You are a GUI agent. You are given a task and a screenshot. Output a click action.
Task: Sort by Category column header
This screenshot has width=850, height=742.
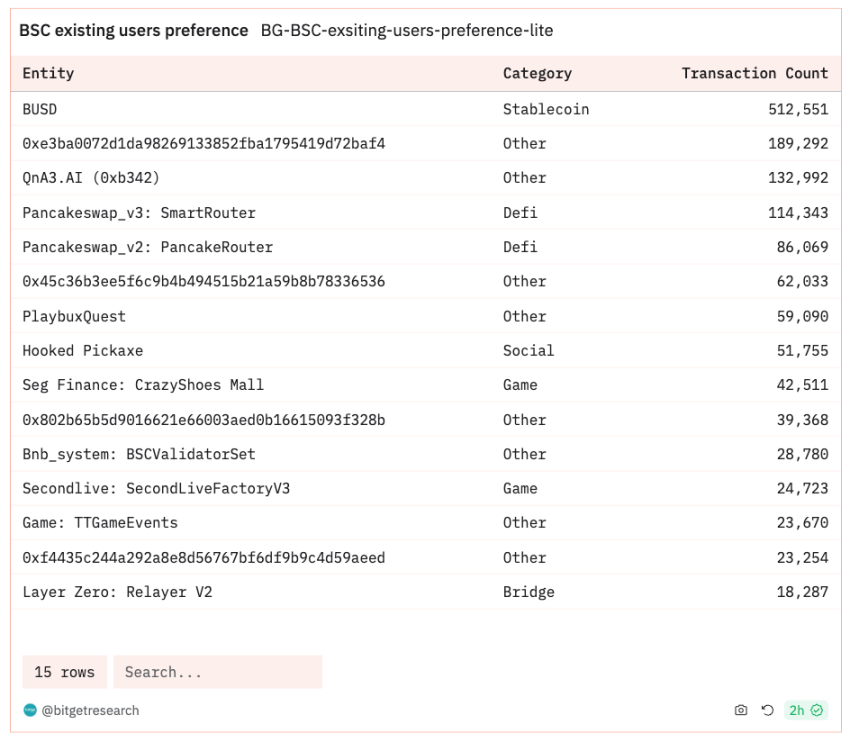(x=537, y=73)
